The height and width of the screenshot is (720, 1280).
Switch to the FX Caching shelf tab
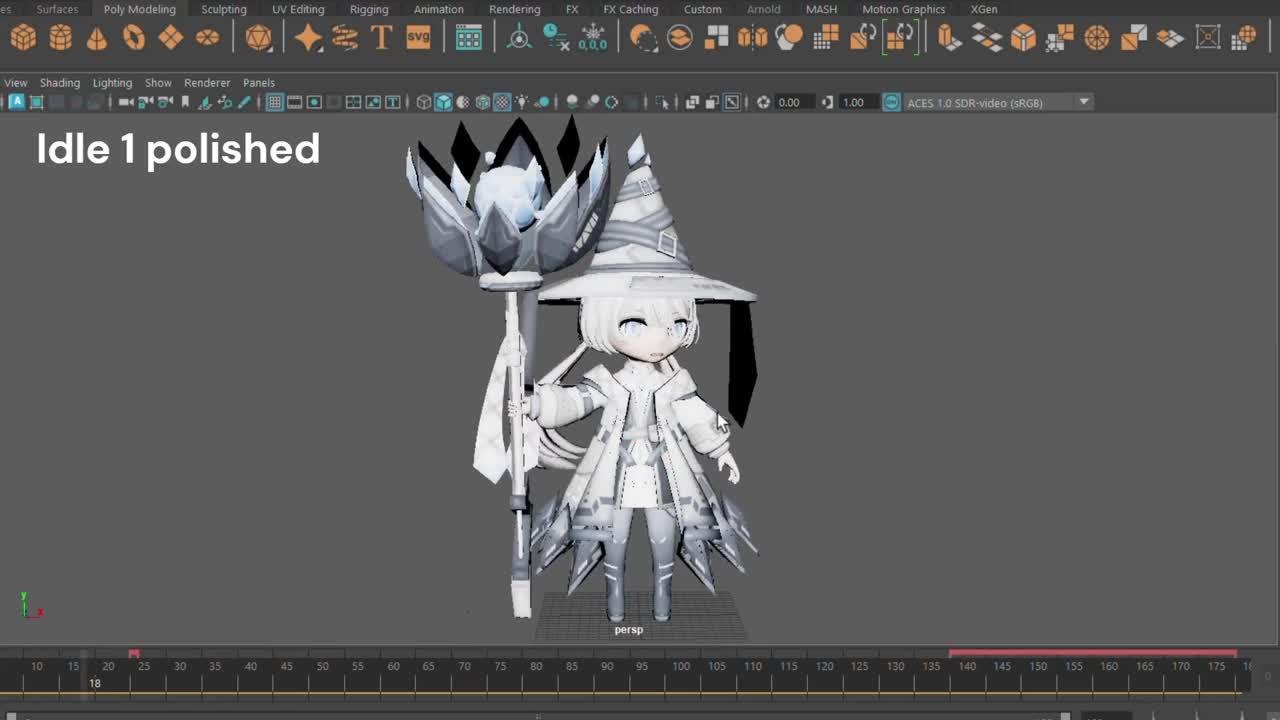631,9
